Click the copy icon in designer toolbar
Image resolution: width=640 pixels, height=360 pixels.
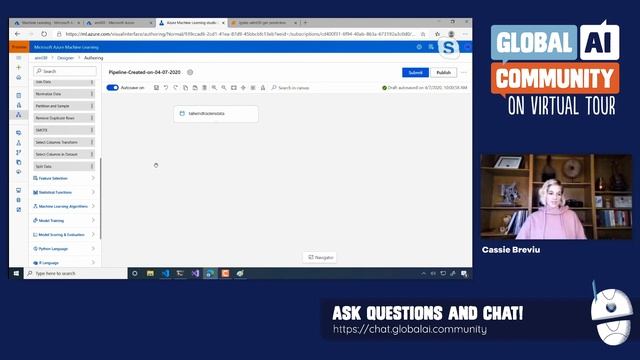pyautogui.click(x=185, y=88)
